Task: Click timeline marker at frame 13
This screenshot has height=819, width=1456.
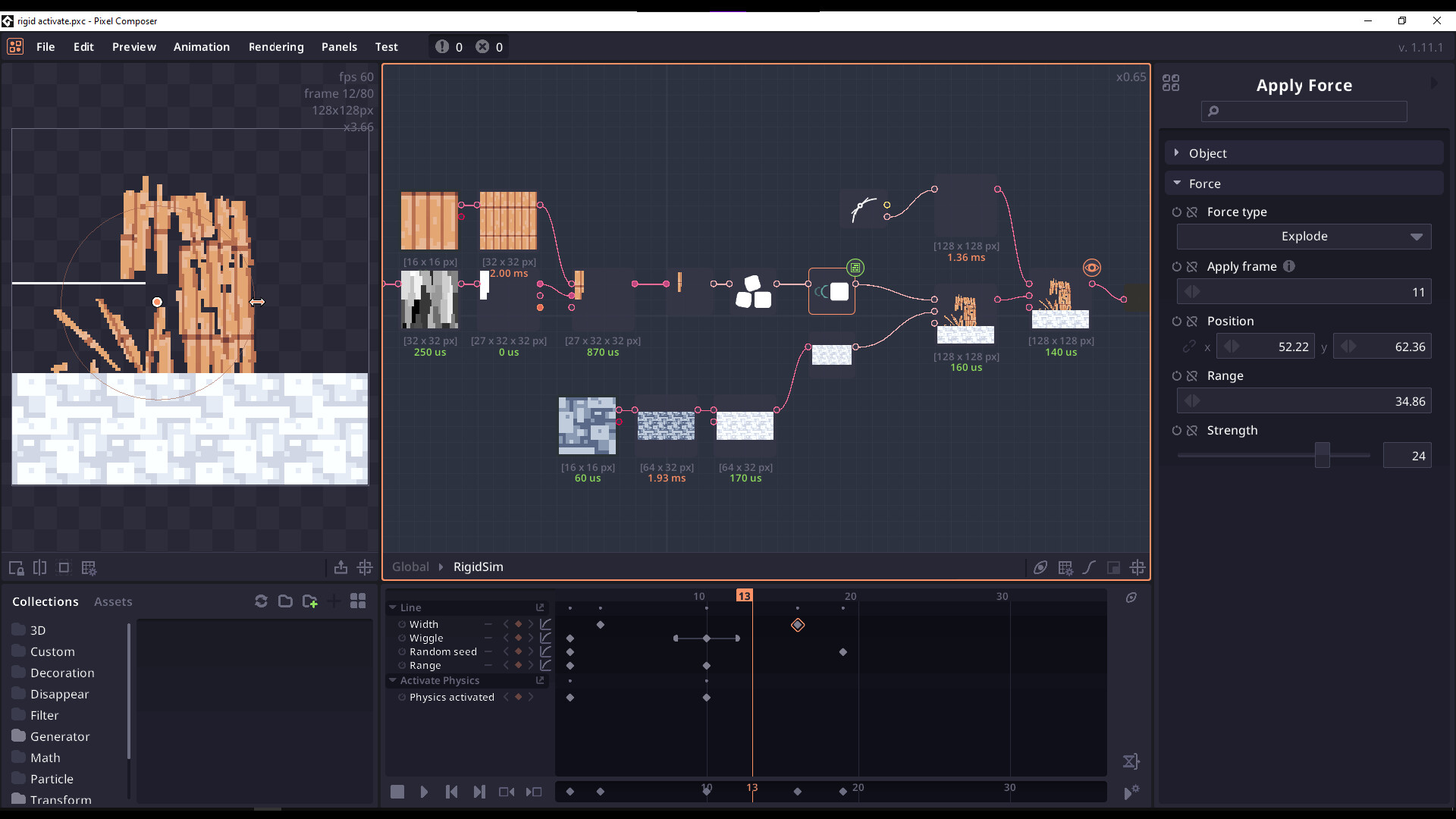Action: [744, 596]
